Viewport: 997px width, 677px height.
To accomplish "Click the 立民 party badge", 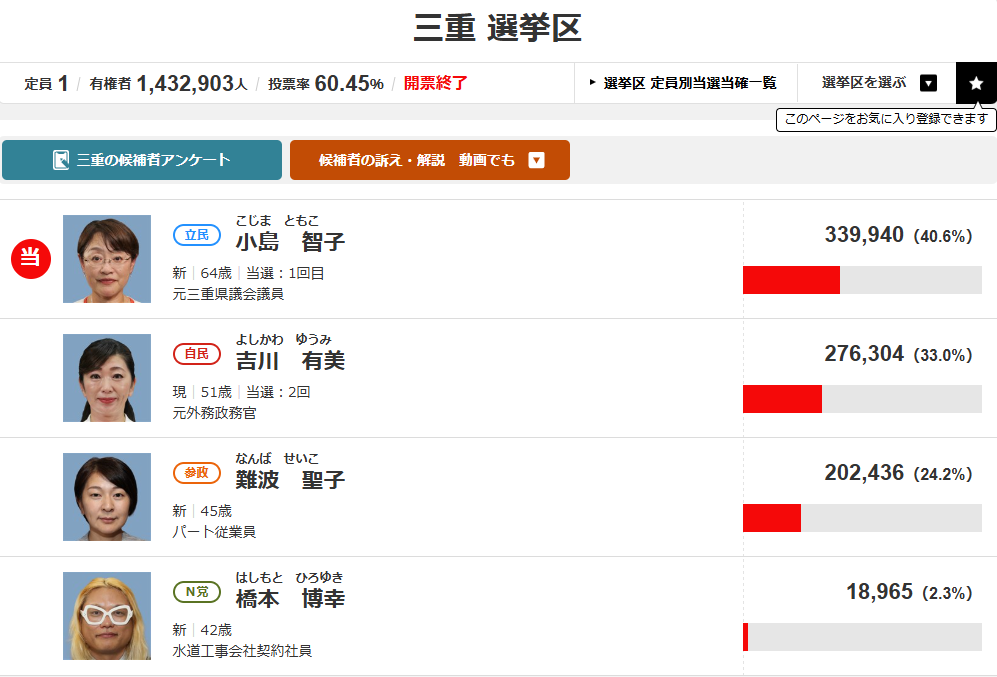I will point(197,235).
